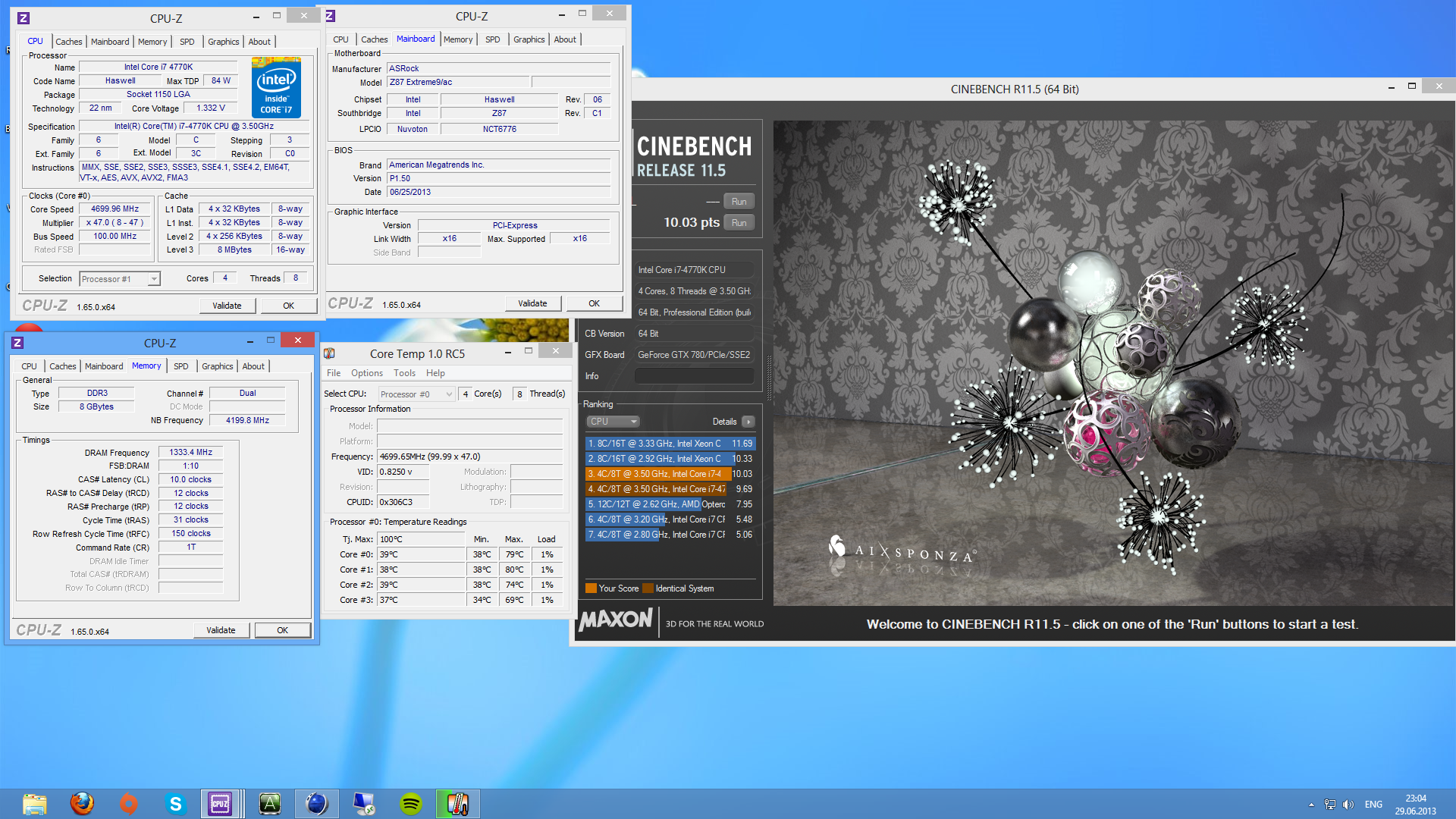Run the upper Cinebench test button

(x=739, y=202)
